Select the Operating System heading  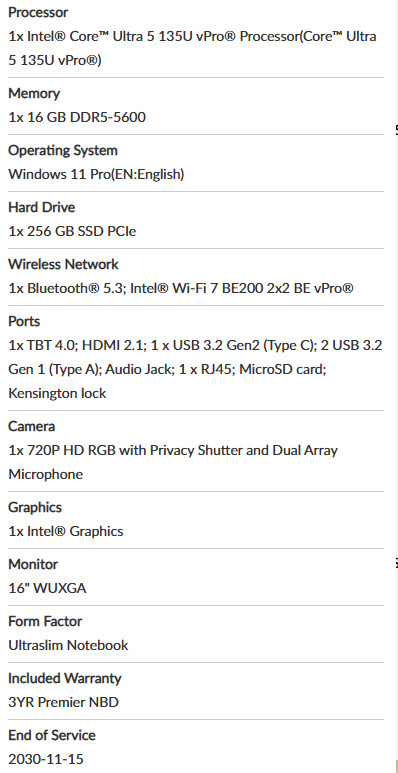click(x=63, y=150)
